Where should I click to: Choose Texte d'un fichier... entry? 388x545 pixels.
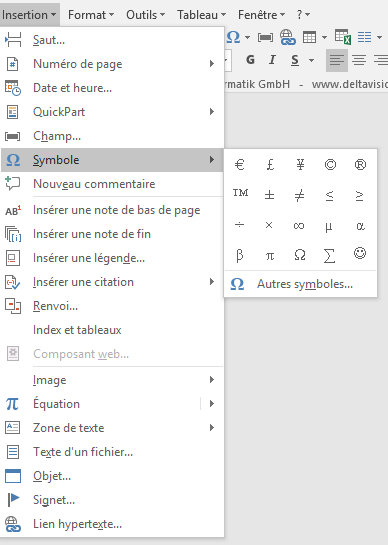[x=112, y=452]
